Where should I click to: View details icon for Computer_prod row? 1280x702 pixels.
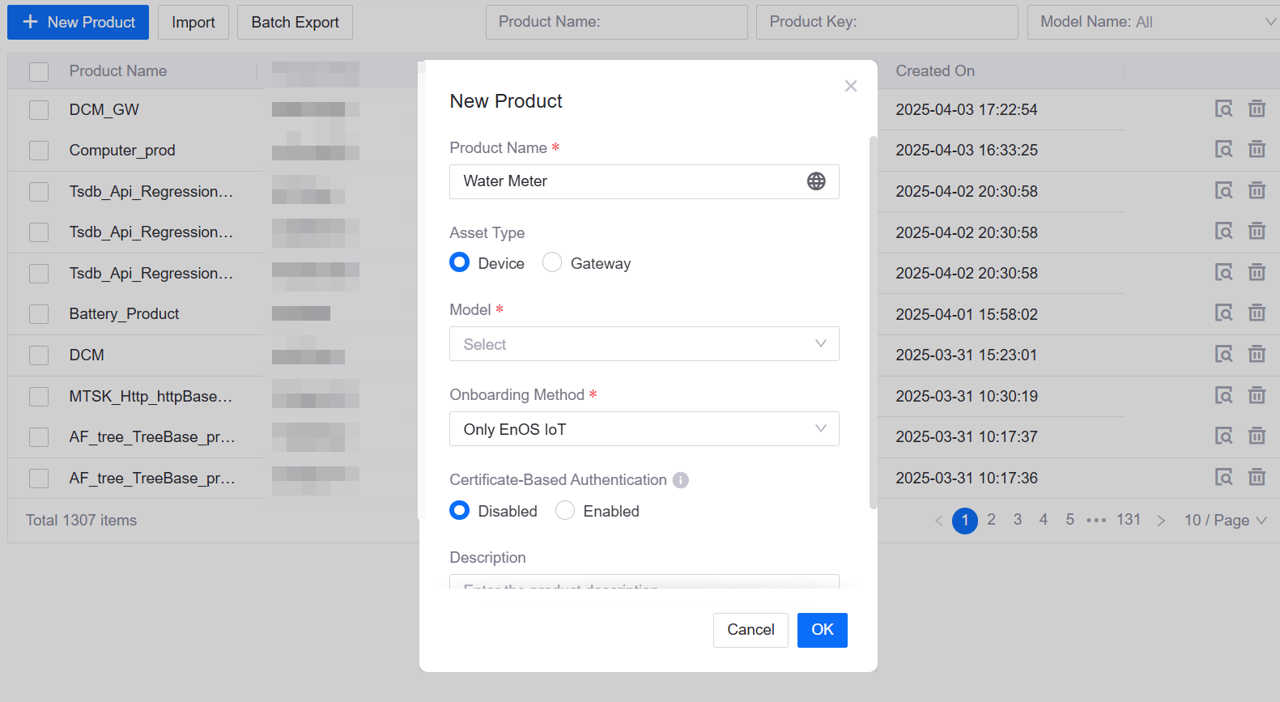tap(1223, 150)
